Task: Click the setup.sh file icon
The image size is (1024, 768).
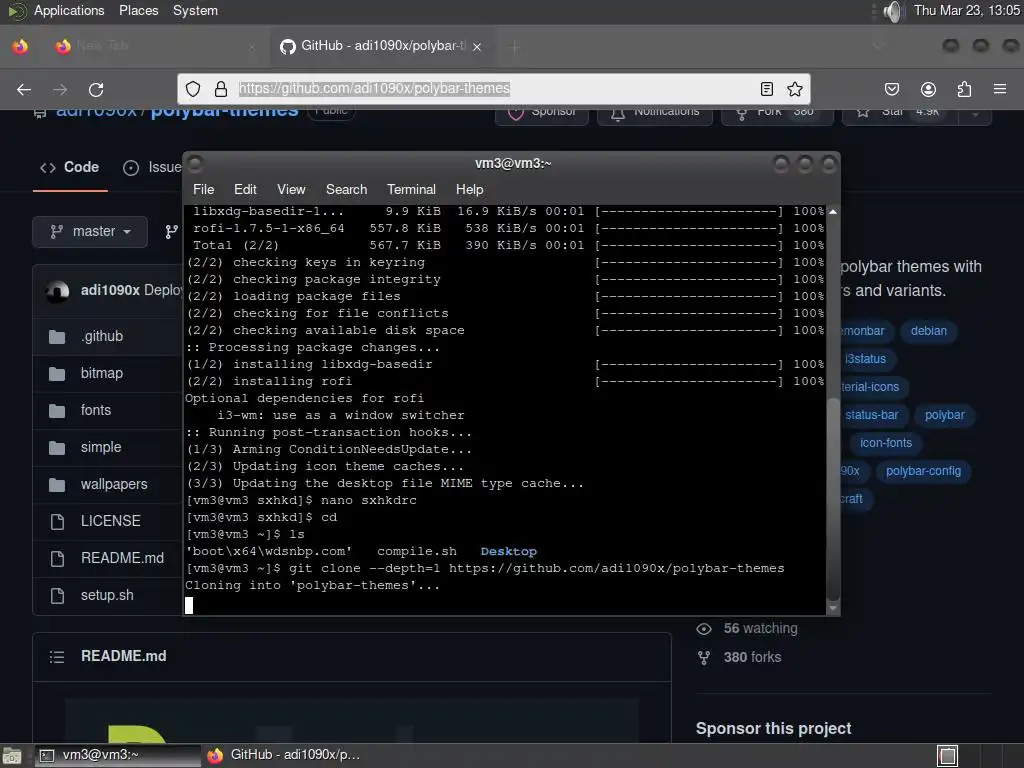Action: point(57,596)
